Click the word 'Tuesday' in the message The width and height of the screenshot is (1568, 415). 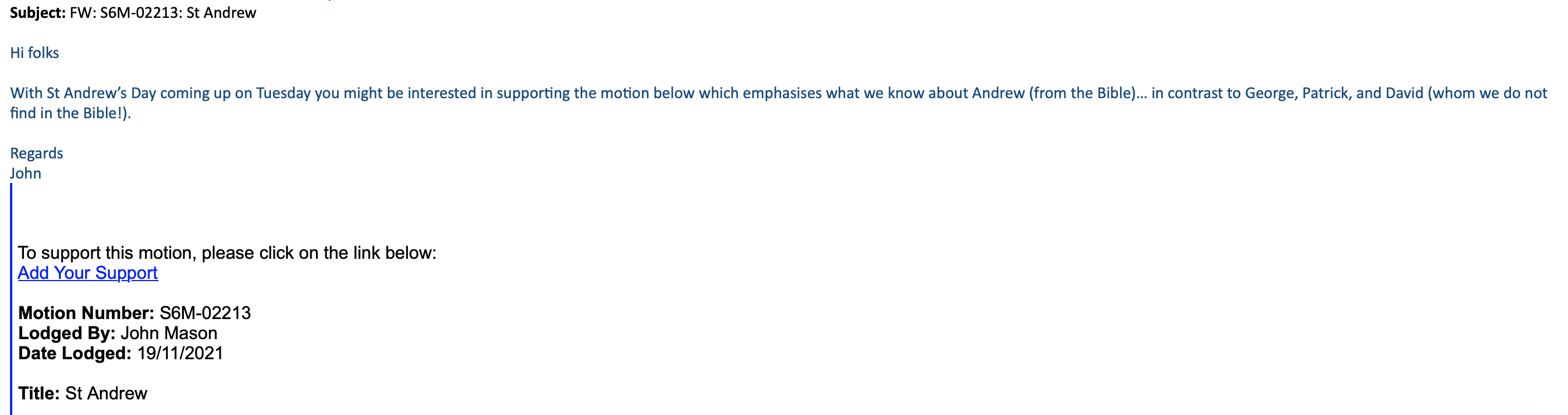coord(283,93)
